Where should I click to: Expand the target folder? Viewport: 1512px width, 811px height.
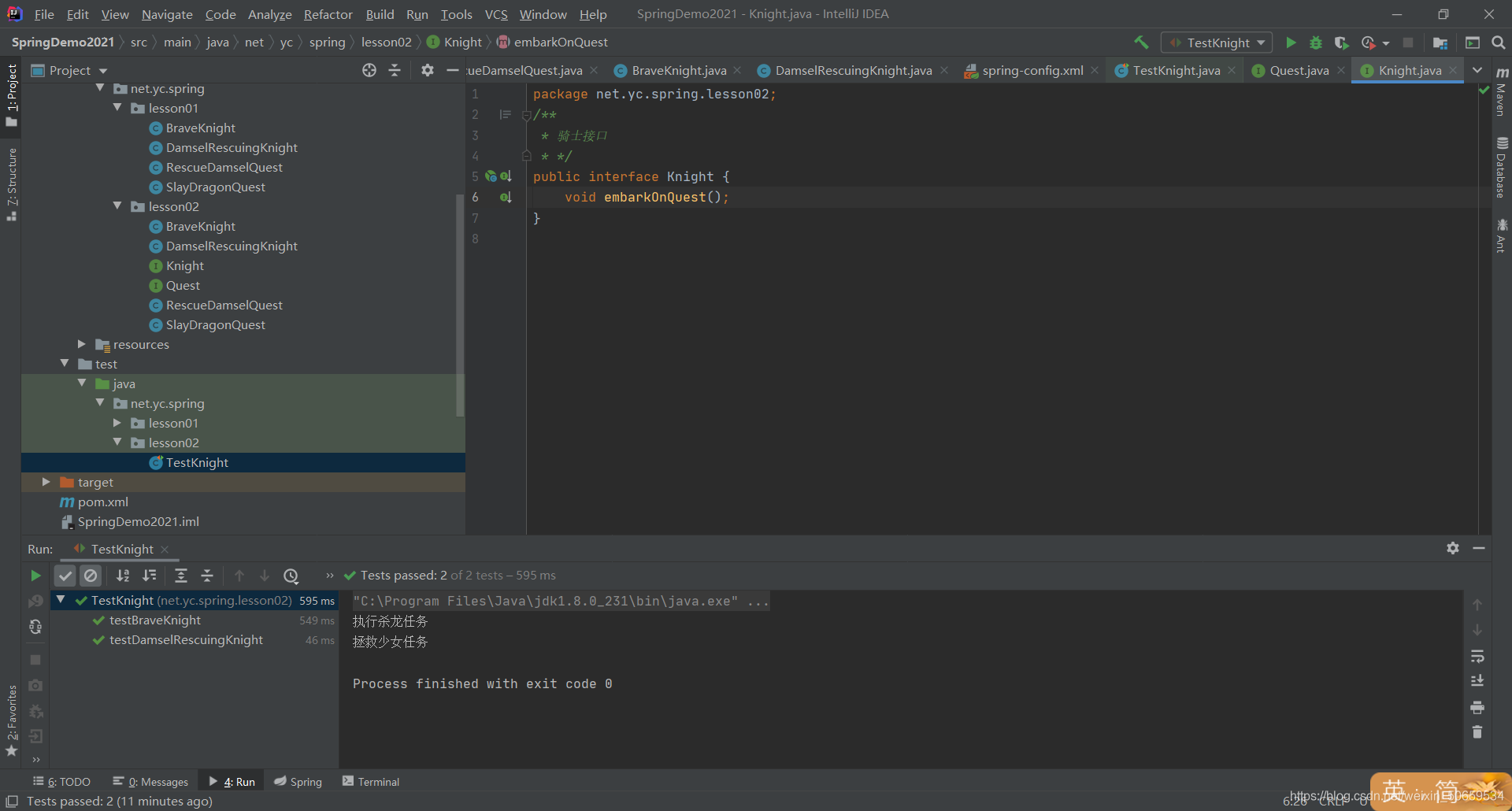(x=46, y=482)
